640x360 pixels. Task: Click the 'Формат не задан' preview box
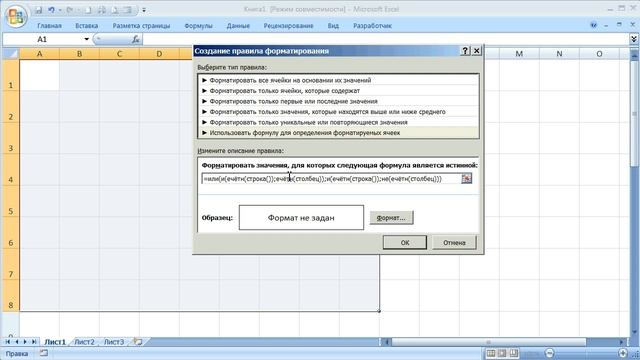(x=301, y=218)
